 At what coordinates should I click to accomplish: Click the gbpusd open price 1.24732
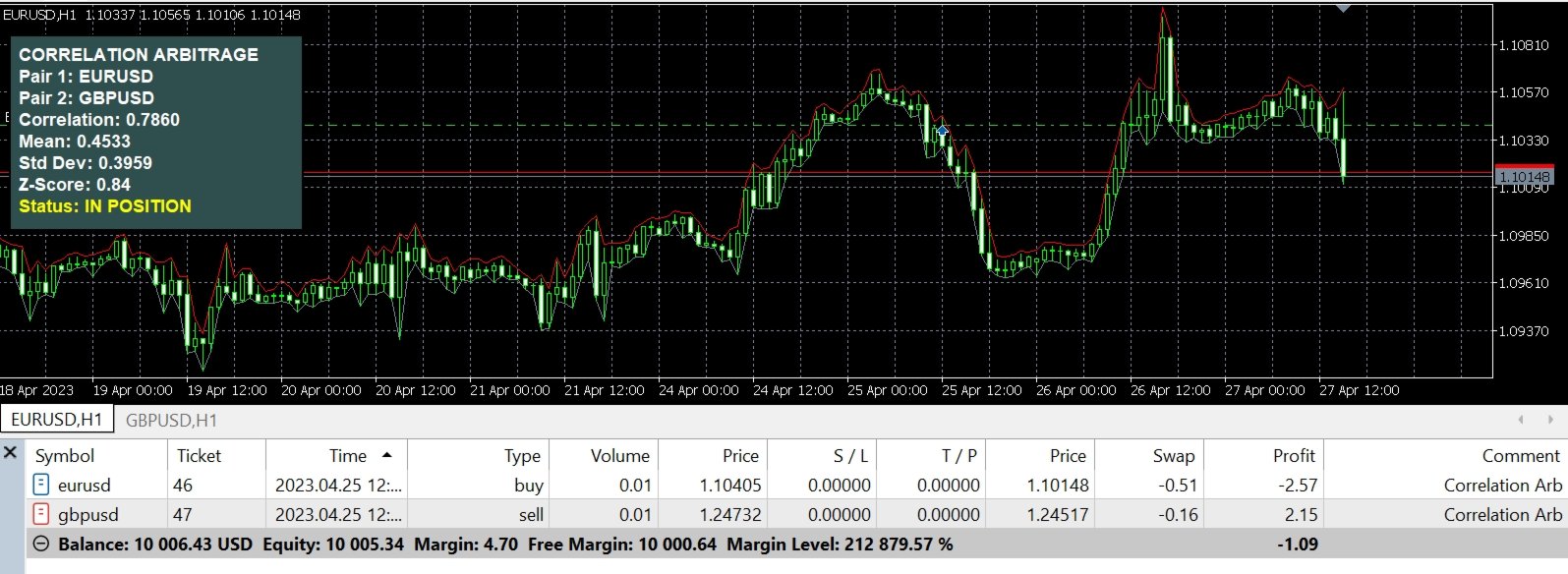click(729, 514)
